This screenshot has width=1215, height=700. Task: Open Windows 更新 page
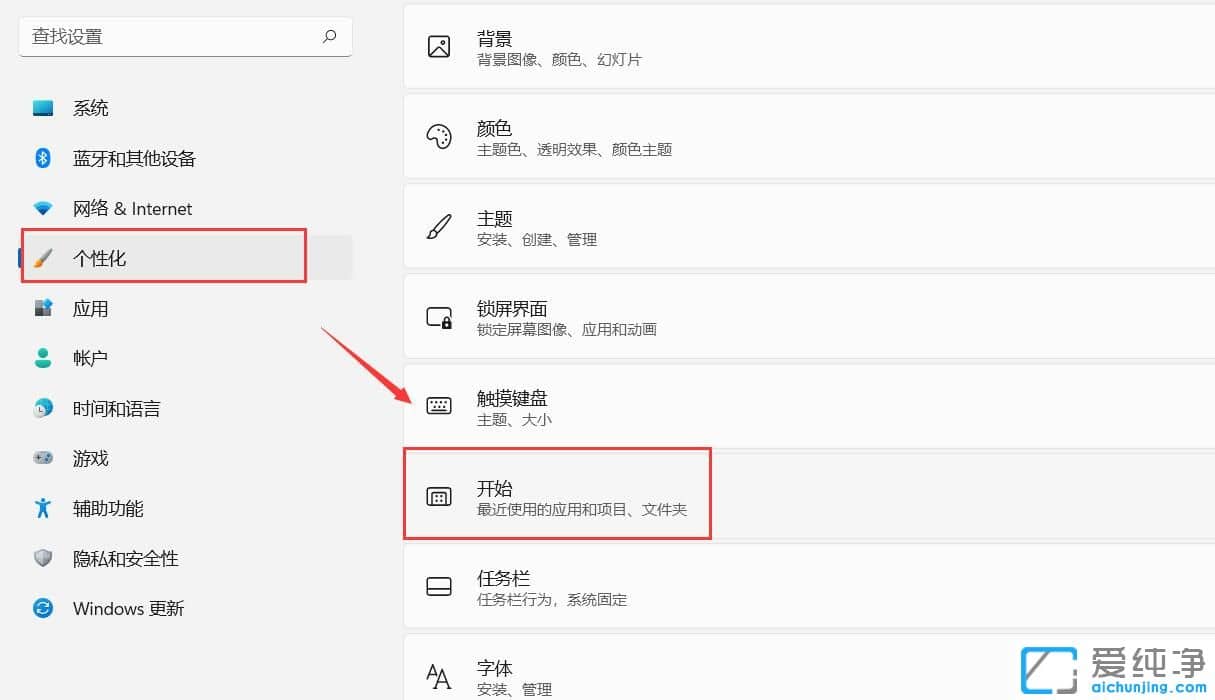[x=186, y=608]
